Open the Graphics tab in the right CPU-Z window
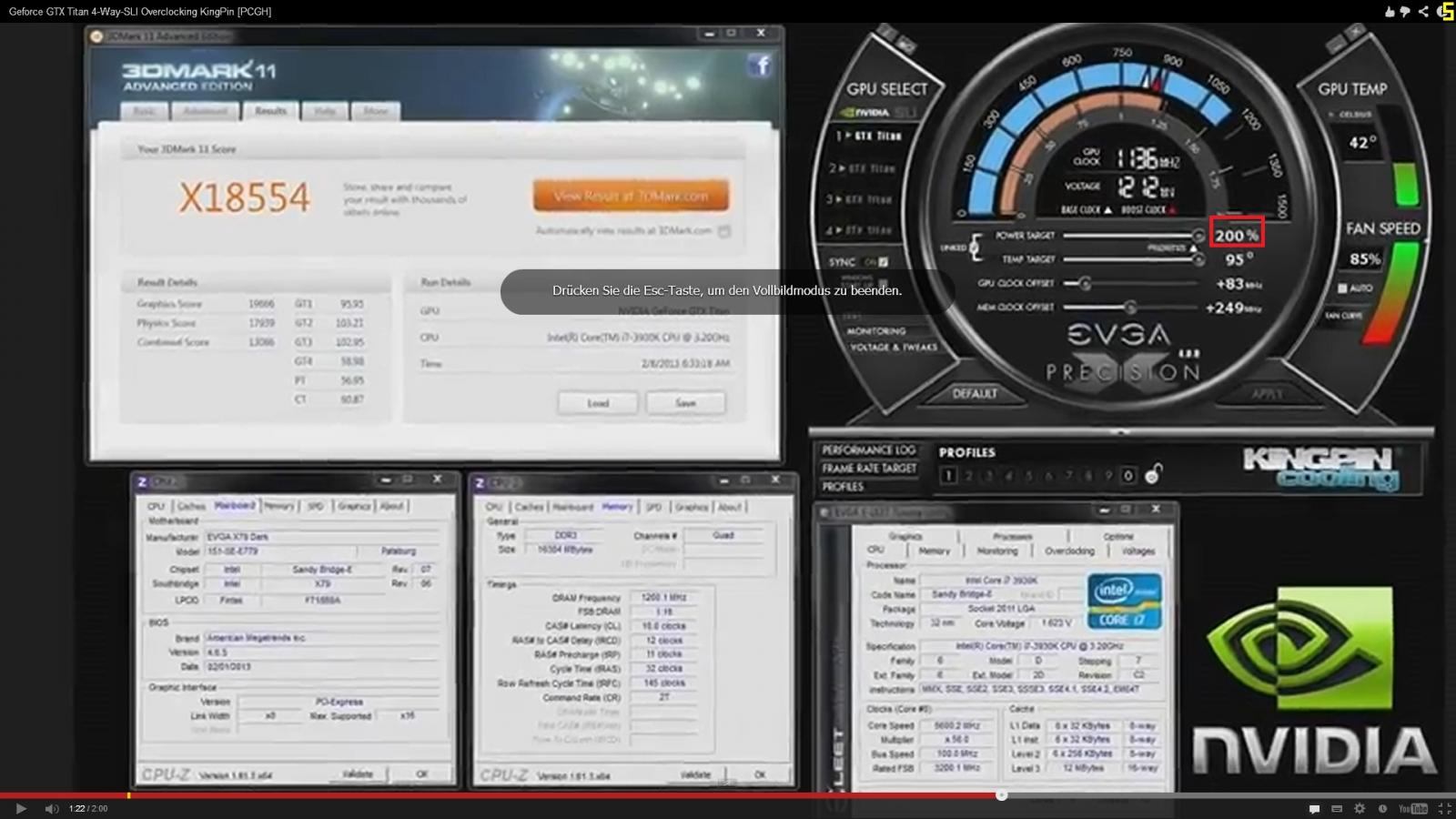 pyautogui.click(x=692, y=507)
